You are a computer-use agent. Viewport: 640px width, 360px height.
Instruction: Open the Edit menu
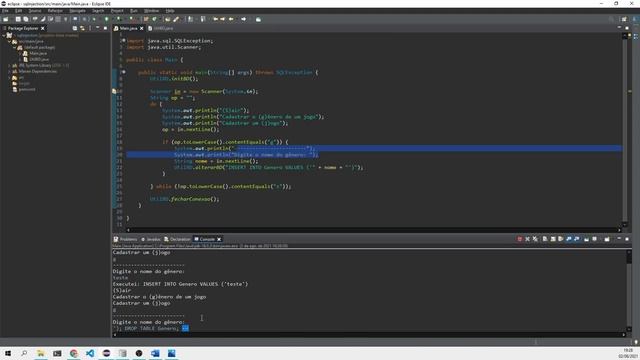coord(19,11)
